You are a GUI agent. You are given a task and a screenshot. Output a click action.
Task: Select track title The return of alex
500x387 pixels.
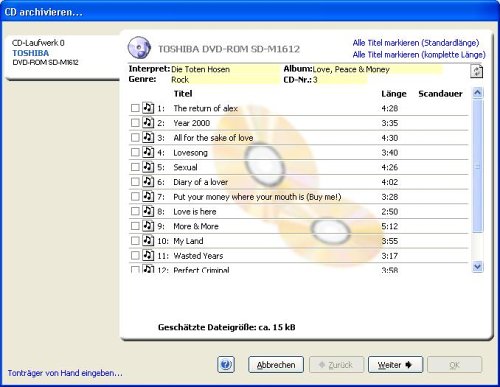click(x=205, y=108)
